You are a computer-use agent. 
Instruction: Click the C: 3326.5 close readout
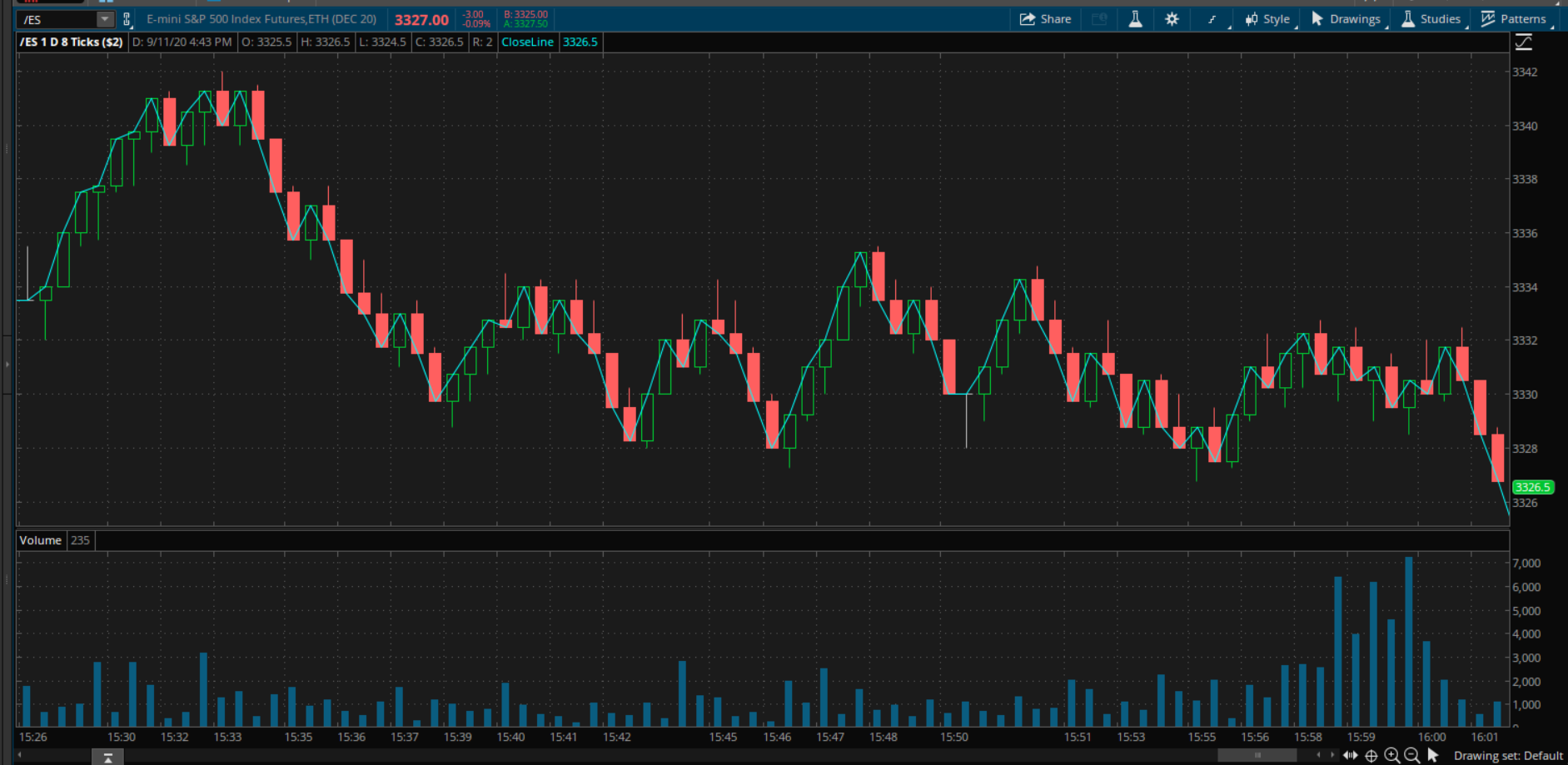[439, 42]
